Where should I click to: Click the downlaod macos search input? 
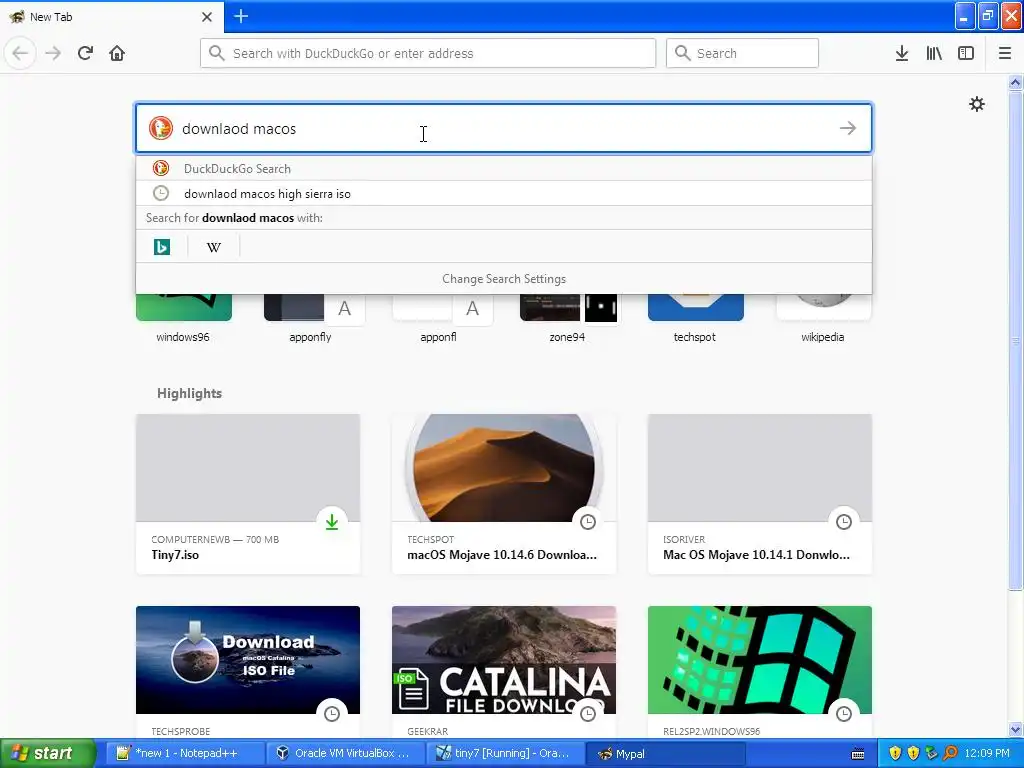click(x=503, y=128)
